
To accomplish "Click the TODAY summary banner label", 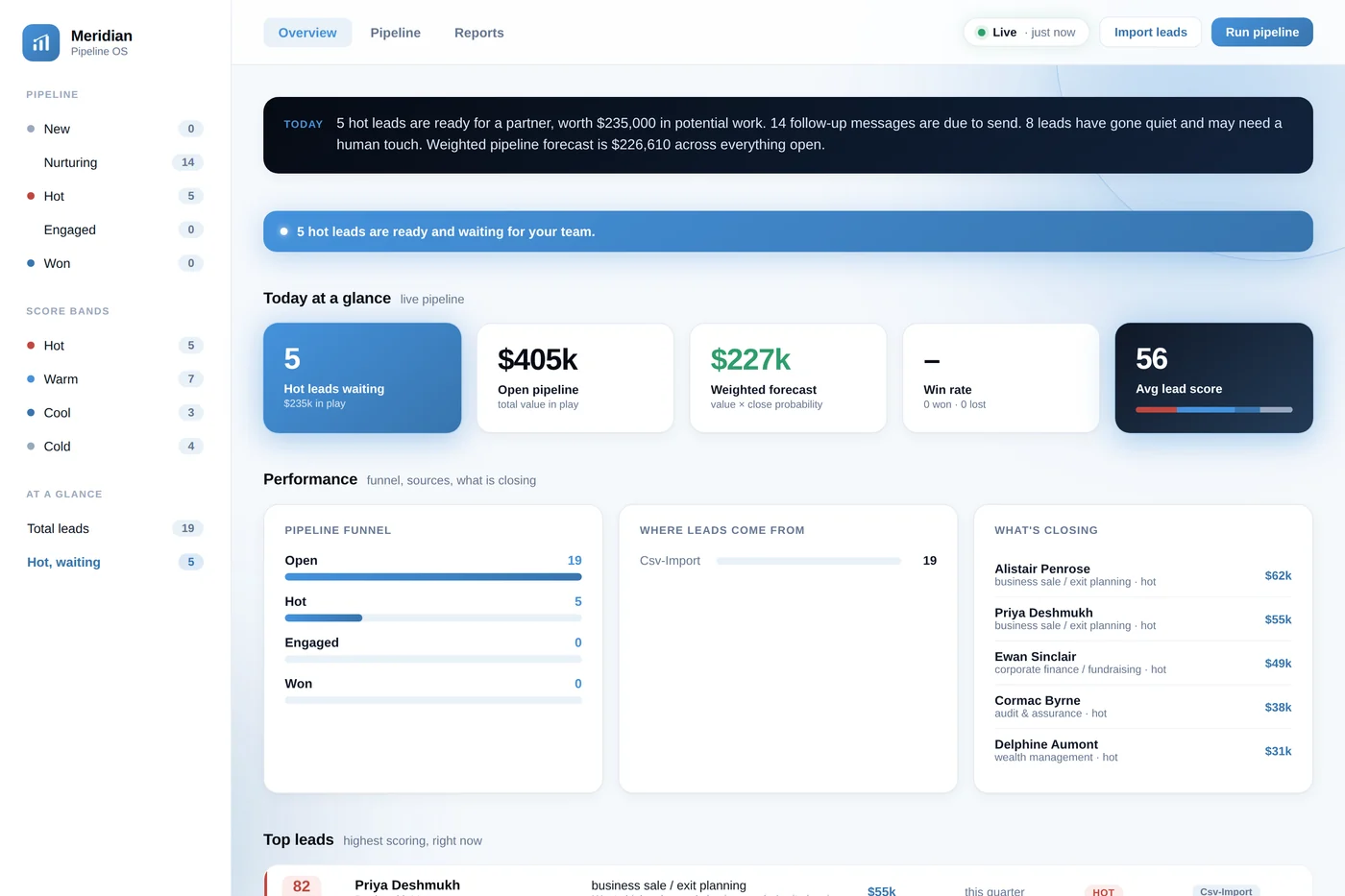I will (x=304, y=124).
